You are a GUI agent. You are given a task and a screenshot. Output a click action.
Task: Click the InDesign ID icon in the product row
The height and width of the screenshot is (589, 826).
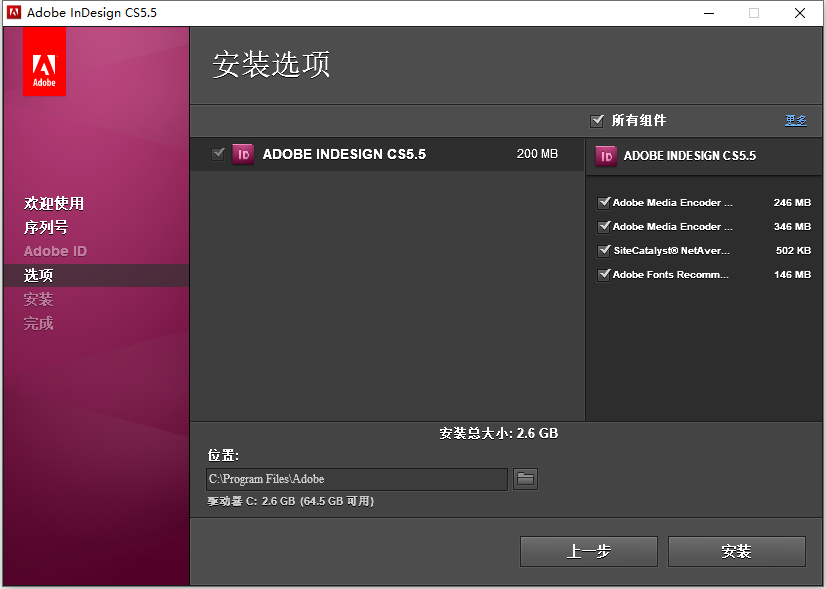[x=243, y=154]
